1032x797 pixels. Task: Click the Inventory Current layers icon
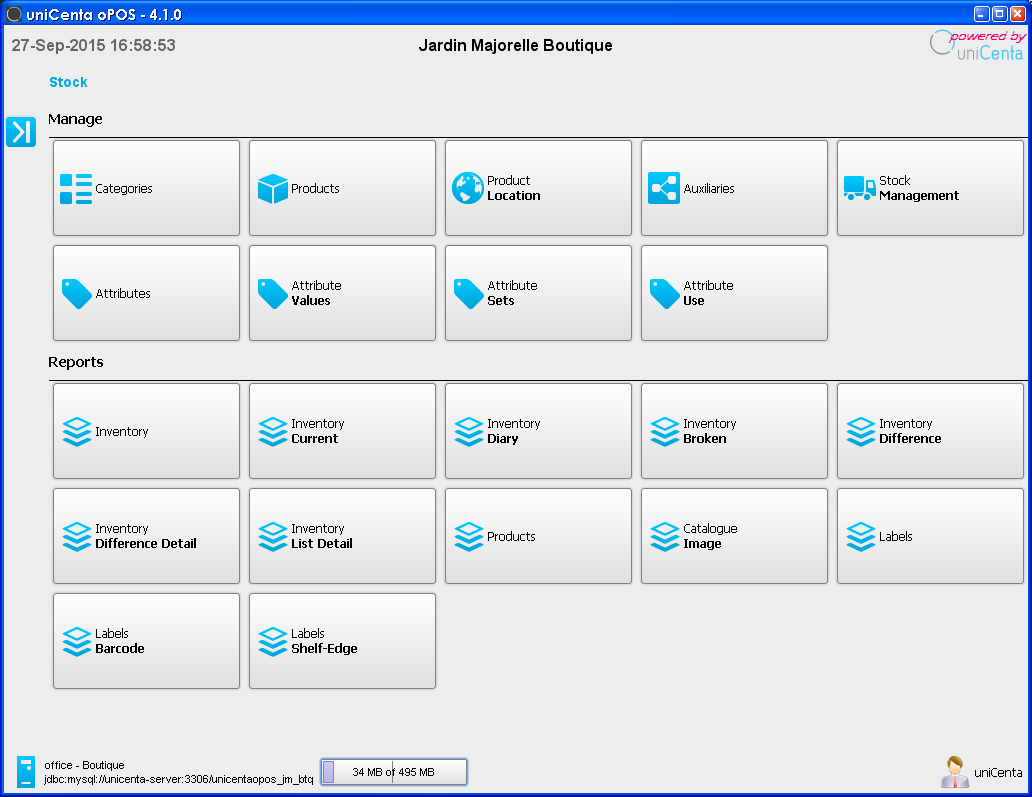[x=272, y=432]
